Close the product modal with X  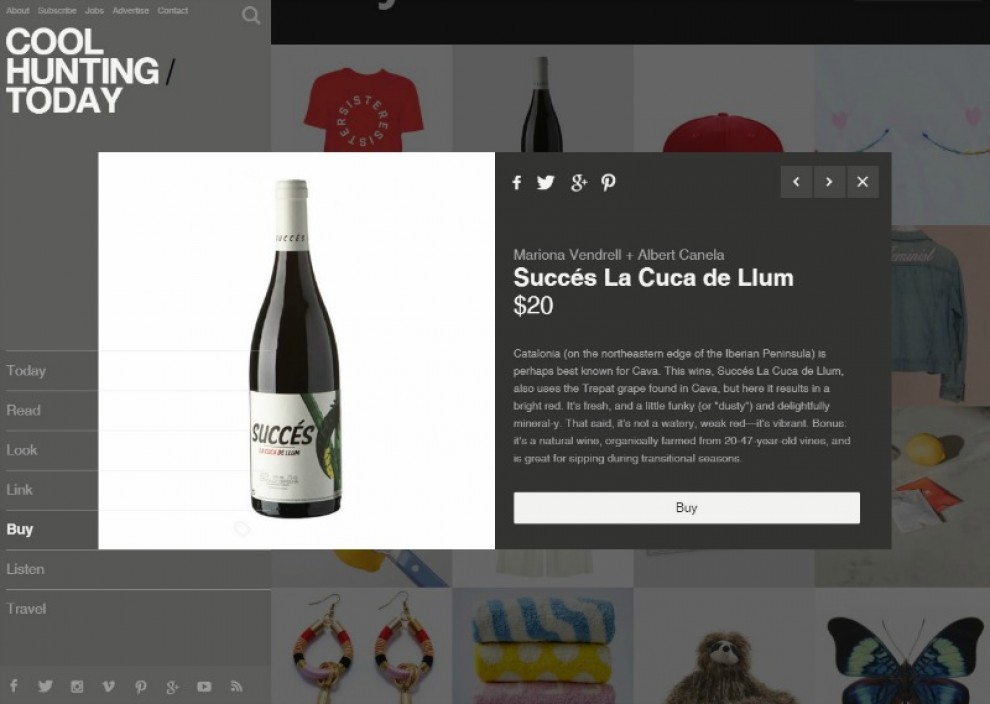click(862, 182)
